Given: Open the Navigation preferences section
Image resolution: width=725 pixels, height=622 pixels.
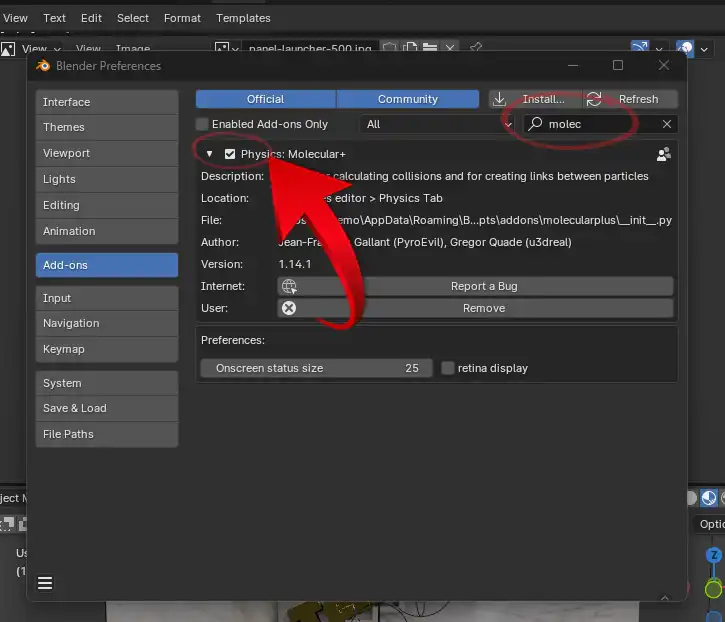Looking at the screenshot, I should click(107, 323).
